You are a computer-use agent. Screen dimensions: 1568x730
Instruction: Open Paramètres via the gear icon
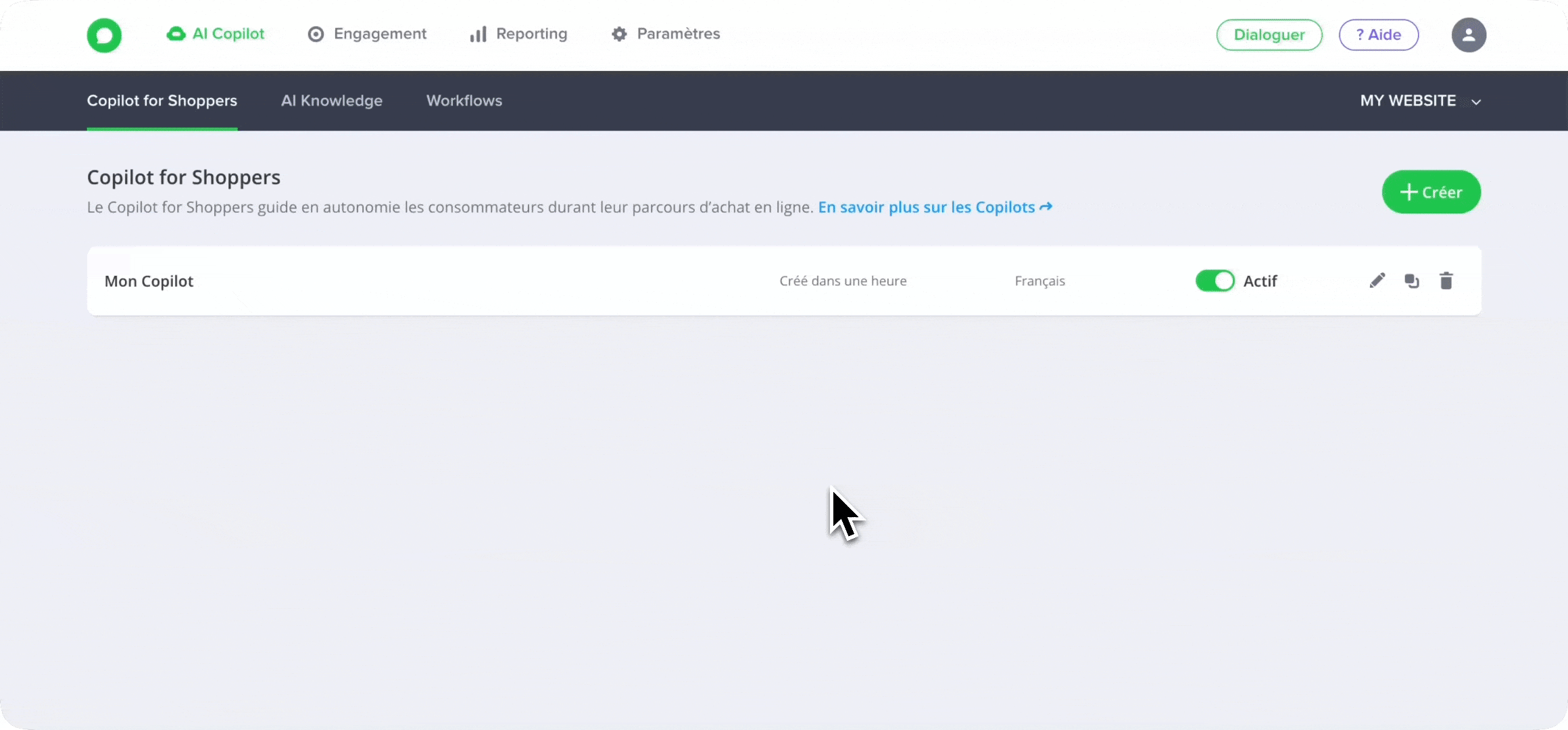[618, 34]
